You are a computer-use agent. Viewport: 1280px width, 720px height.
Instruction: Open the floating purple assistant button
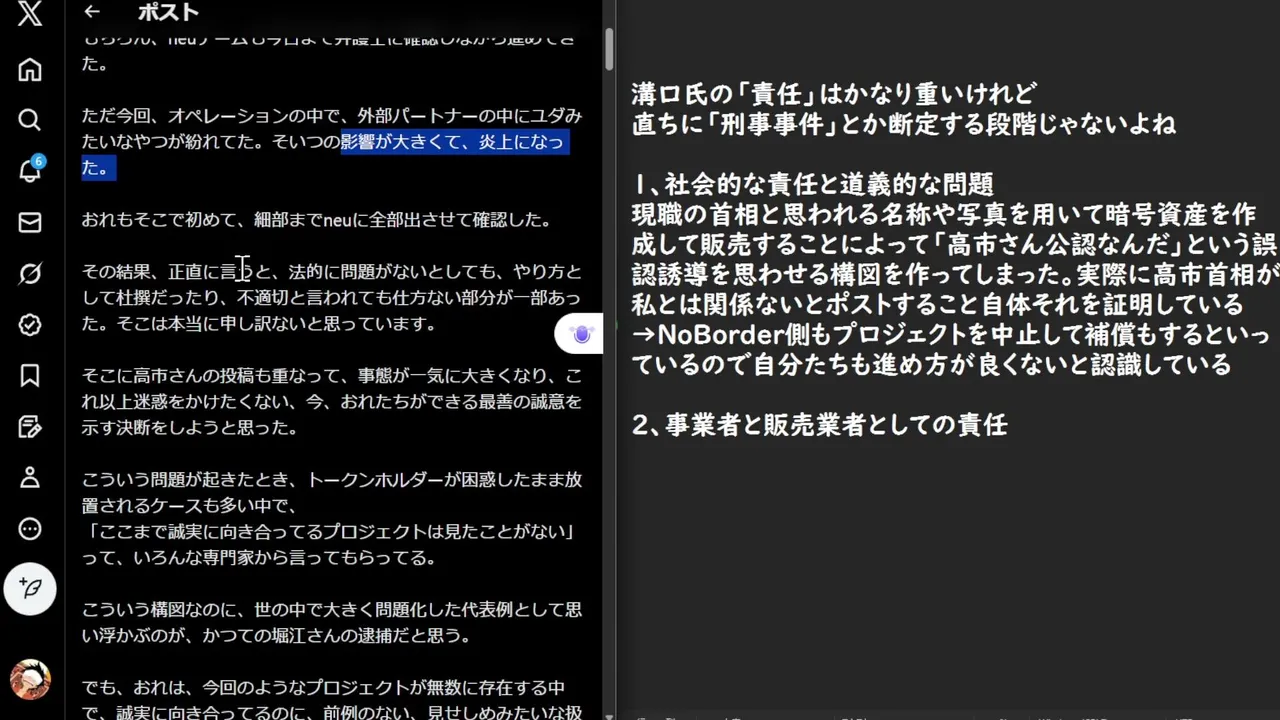(580, 334)
